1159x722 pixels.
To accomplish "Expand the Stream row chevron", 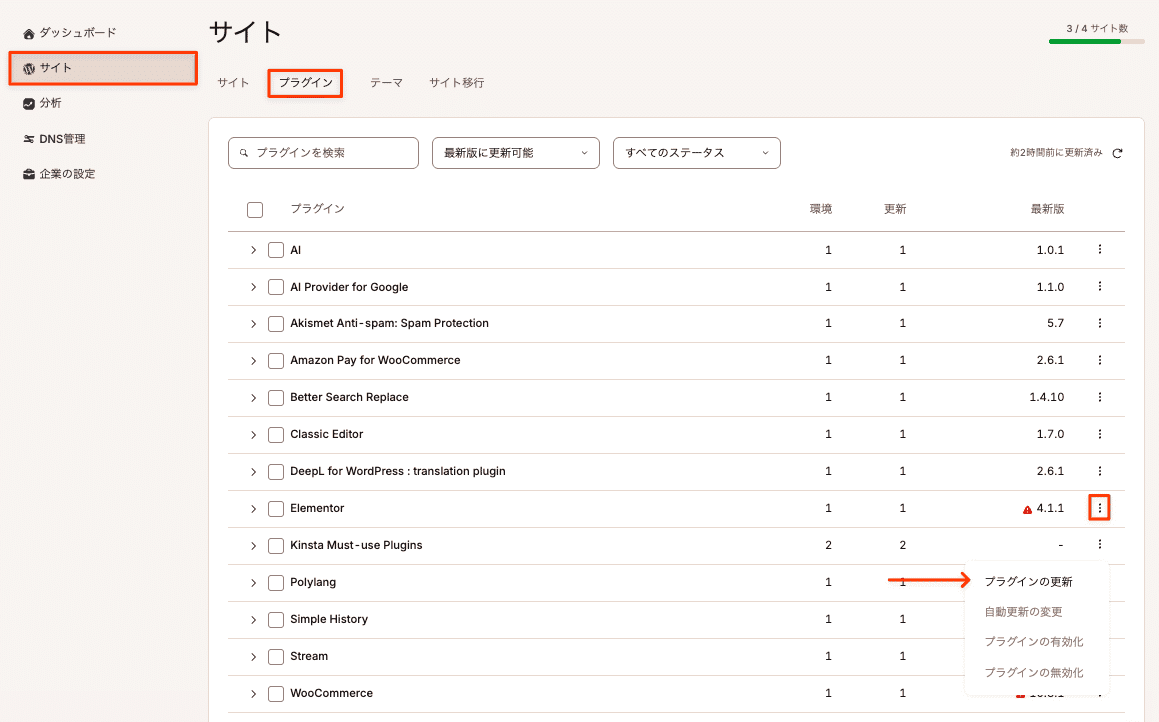I will [254, 657].
